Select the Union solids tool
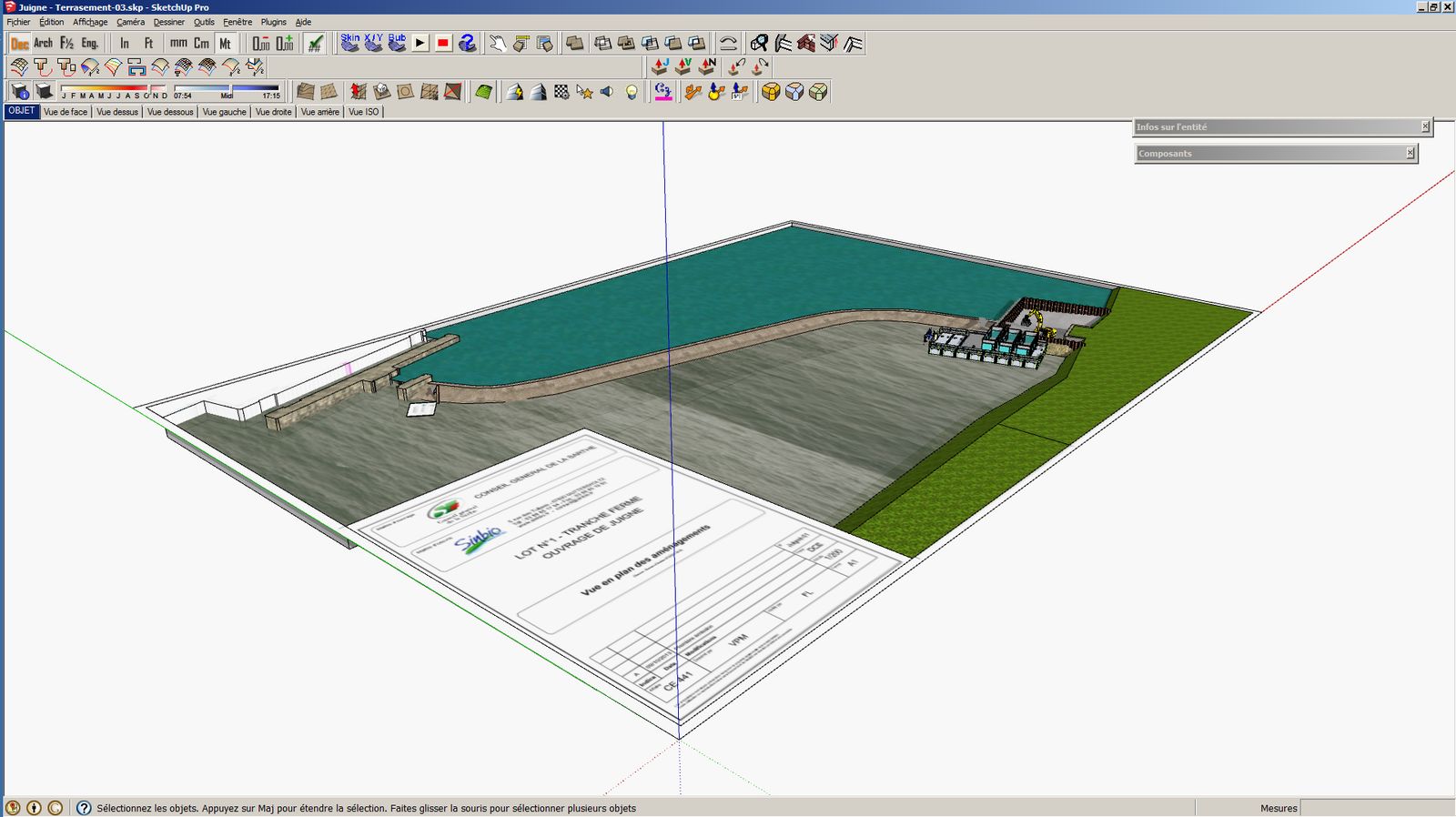The width and height of the screenshot is (1456, 817). [627, 43]
